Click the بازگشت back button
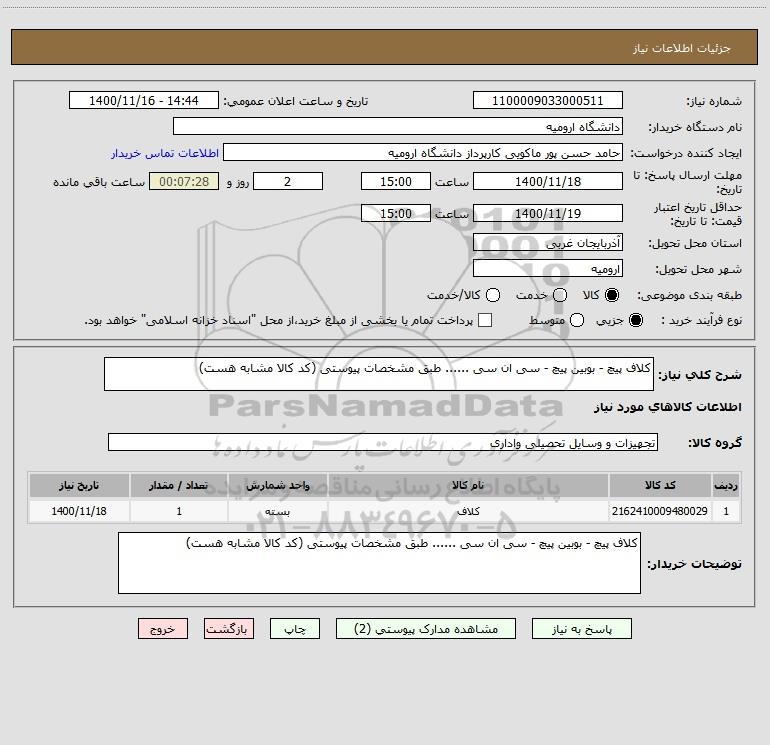Viewport: 770px width, 745px height. pos(229,629)
